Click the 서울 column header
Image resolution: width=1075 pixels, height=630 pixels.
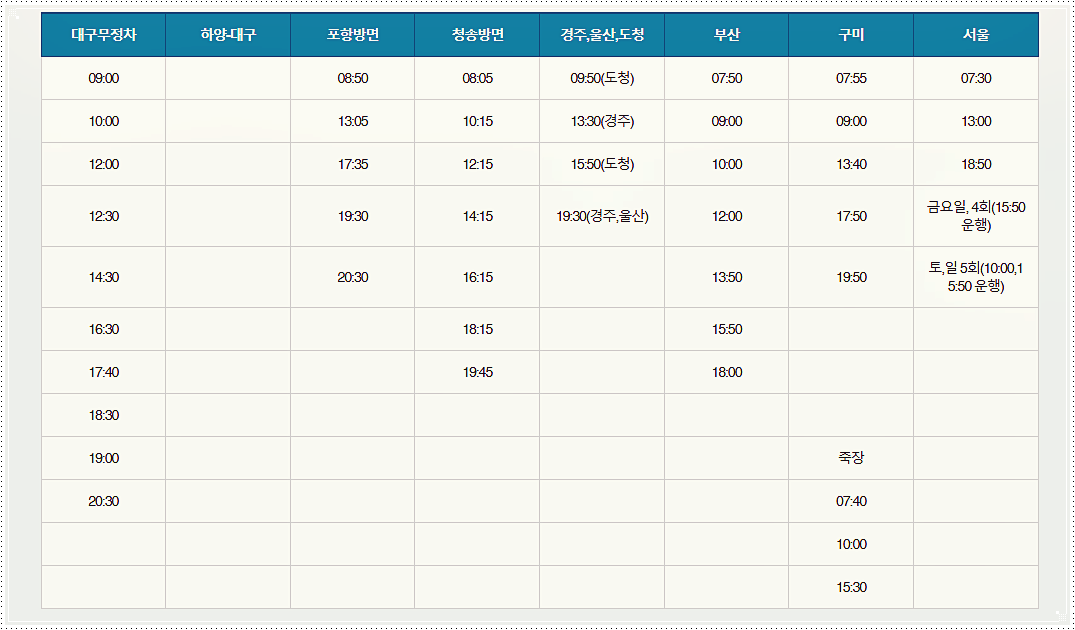coord(976,35)
